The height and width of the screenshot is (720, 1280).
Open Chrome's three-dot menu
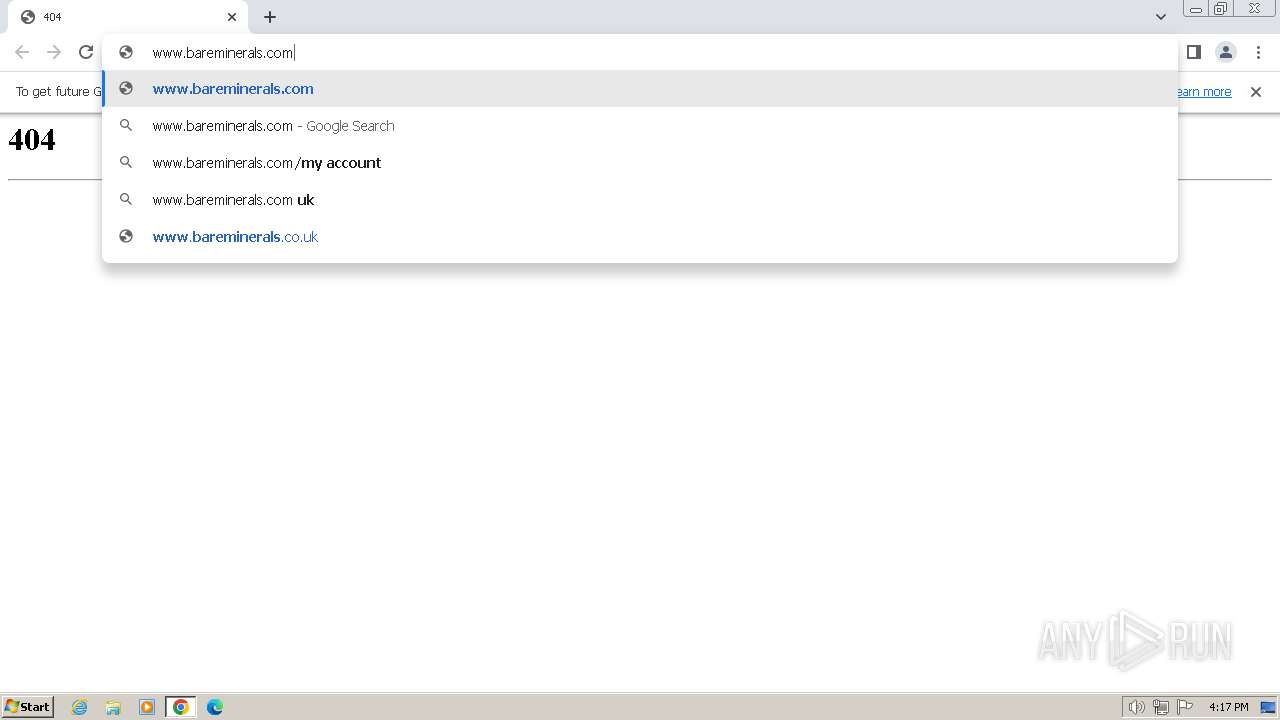click(x=1258, y=52)
